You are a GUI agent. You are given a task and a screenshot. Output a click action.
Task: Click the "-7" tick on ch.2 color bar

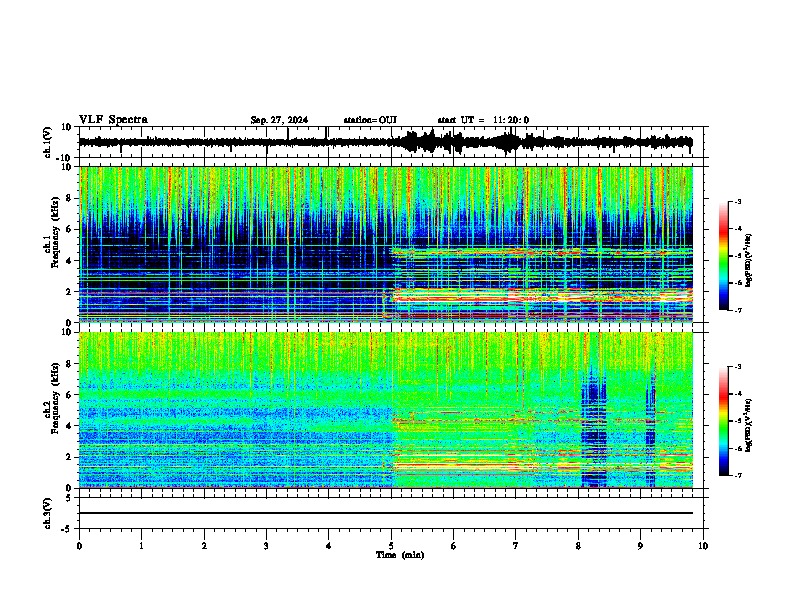coord(737,475)
